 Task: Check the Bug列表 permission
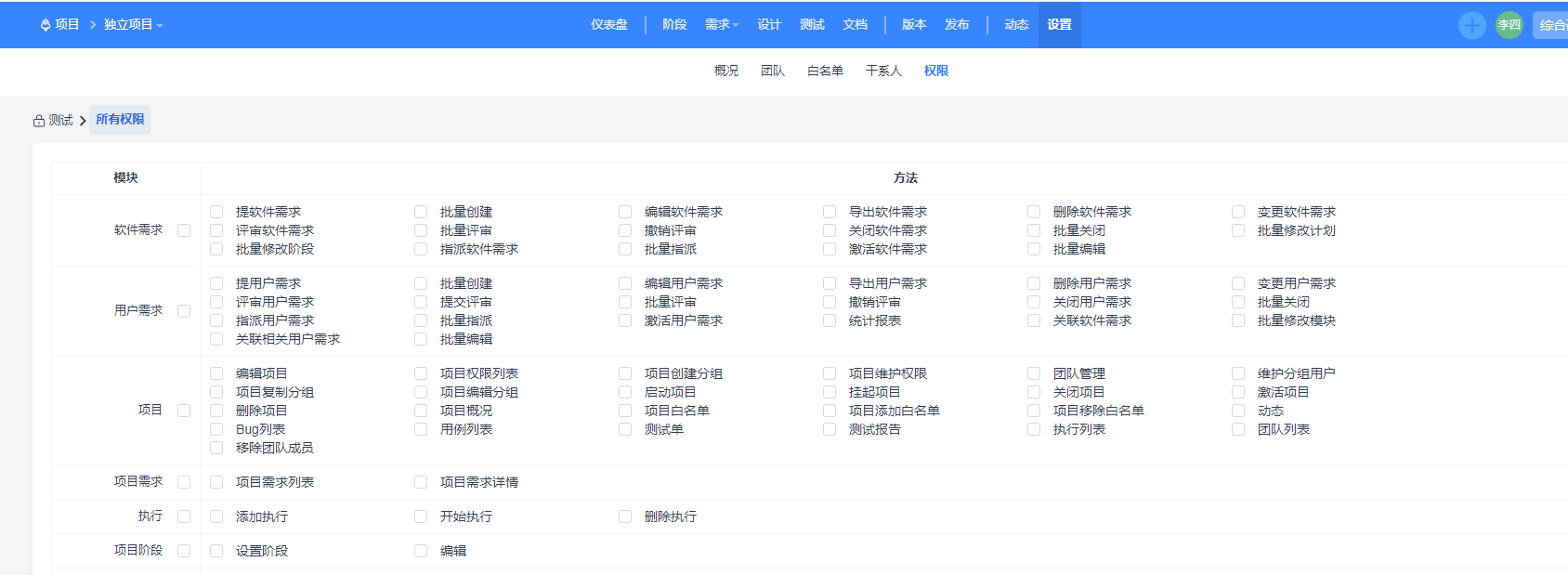tap(216, 429)
